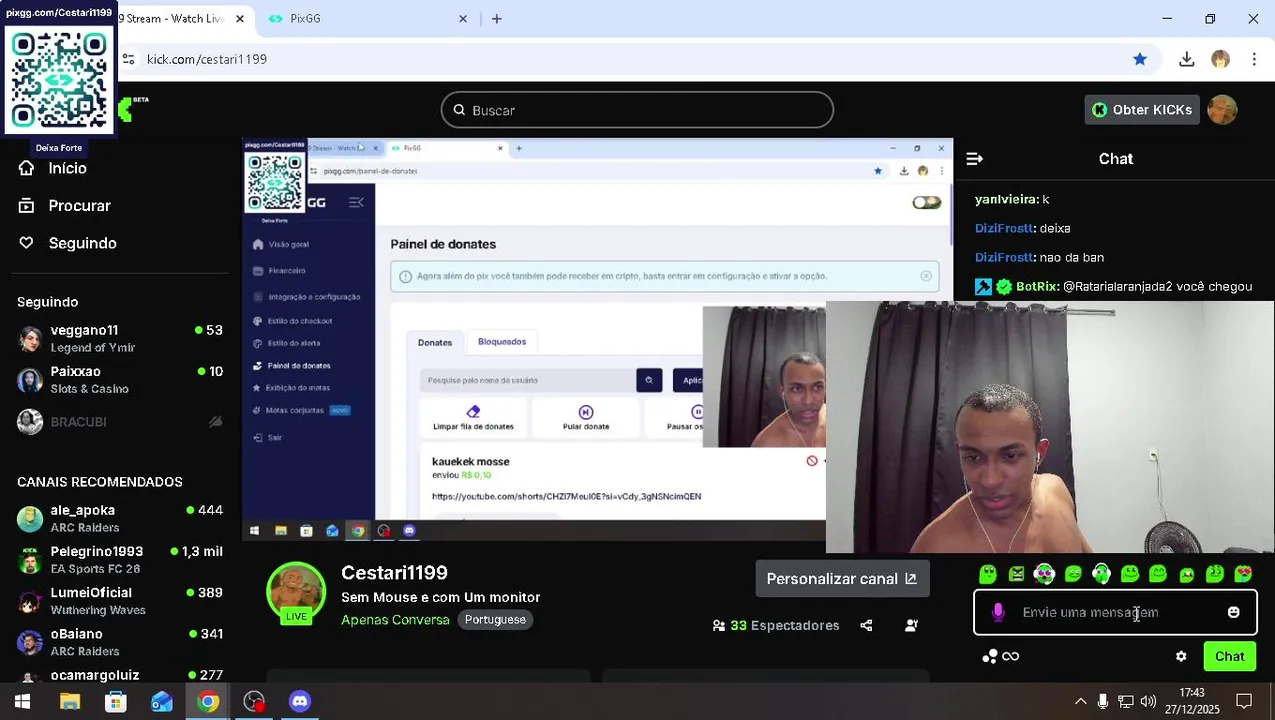Close the Kick stream browser tab
The height and width of the screenshot is (720, 1275).
[240, 19]
